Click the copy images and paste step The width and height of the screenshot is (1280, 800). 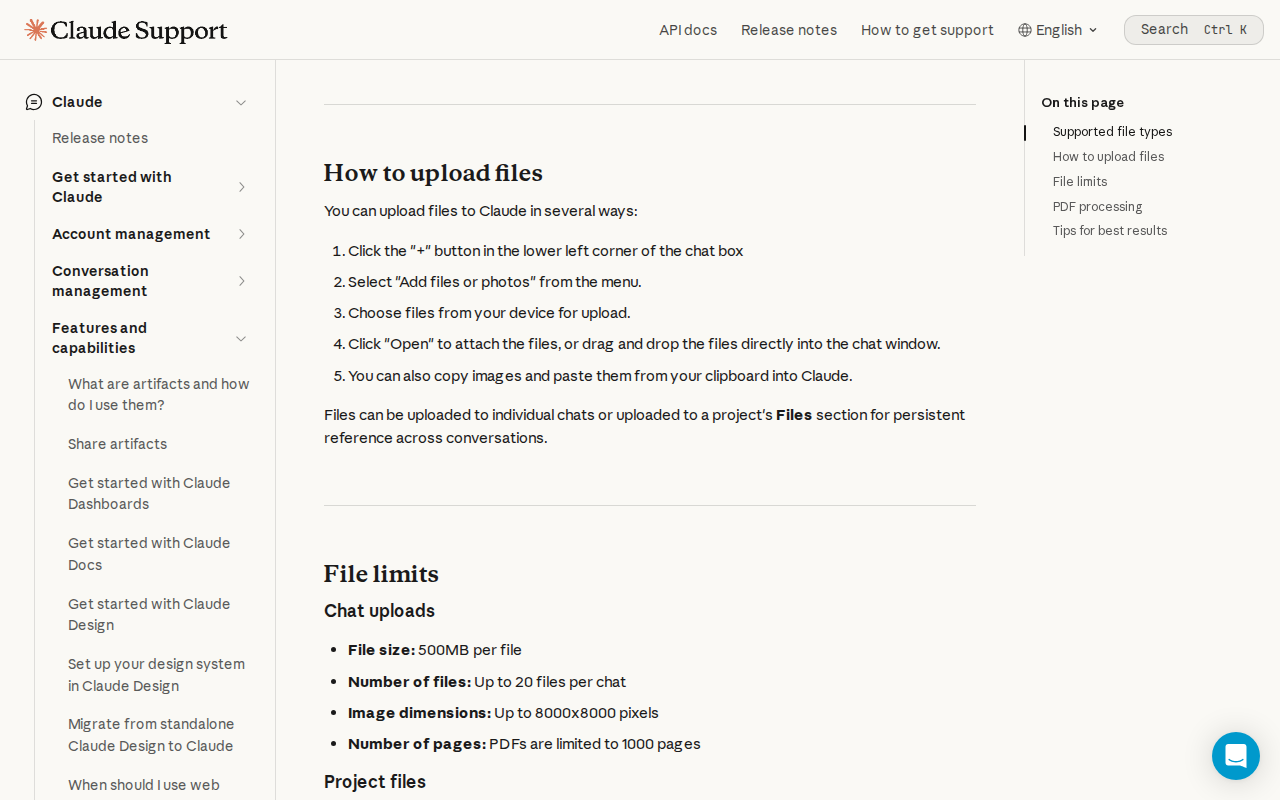click(600, 376)
